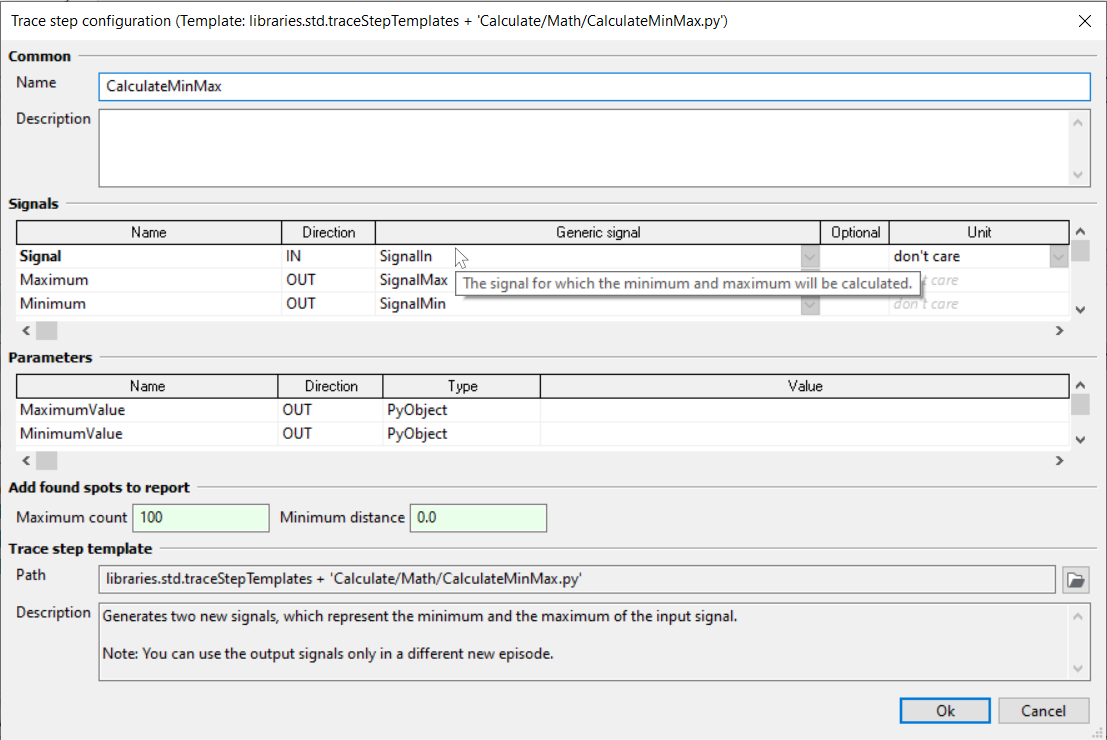Click Parameters table scroll left arrow

pyautogui.click(x=26, y=460)
